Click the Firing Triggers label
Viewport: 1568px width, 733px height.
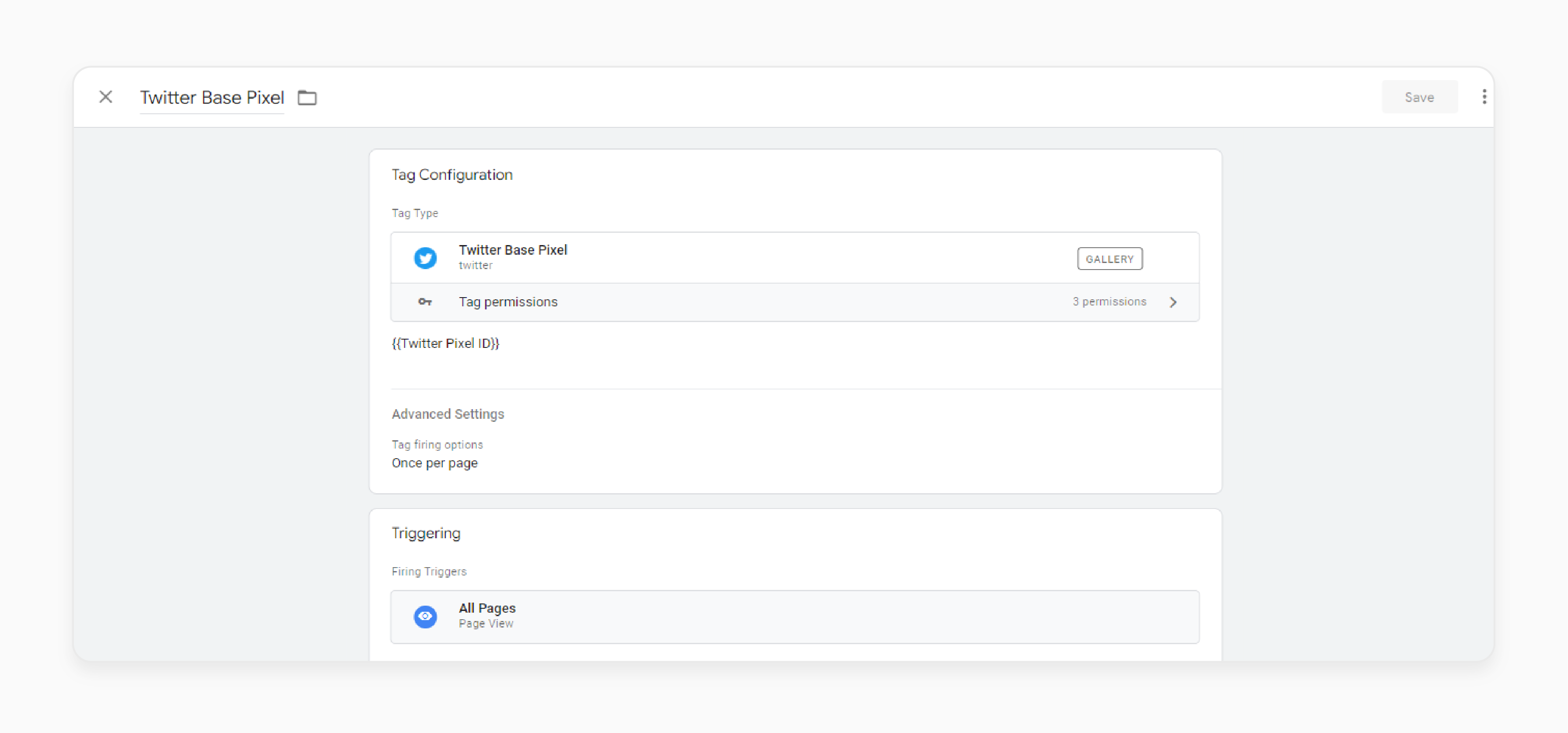click(x=429, y=572)
